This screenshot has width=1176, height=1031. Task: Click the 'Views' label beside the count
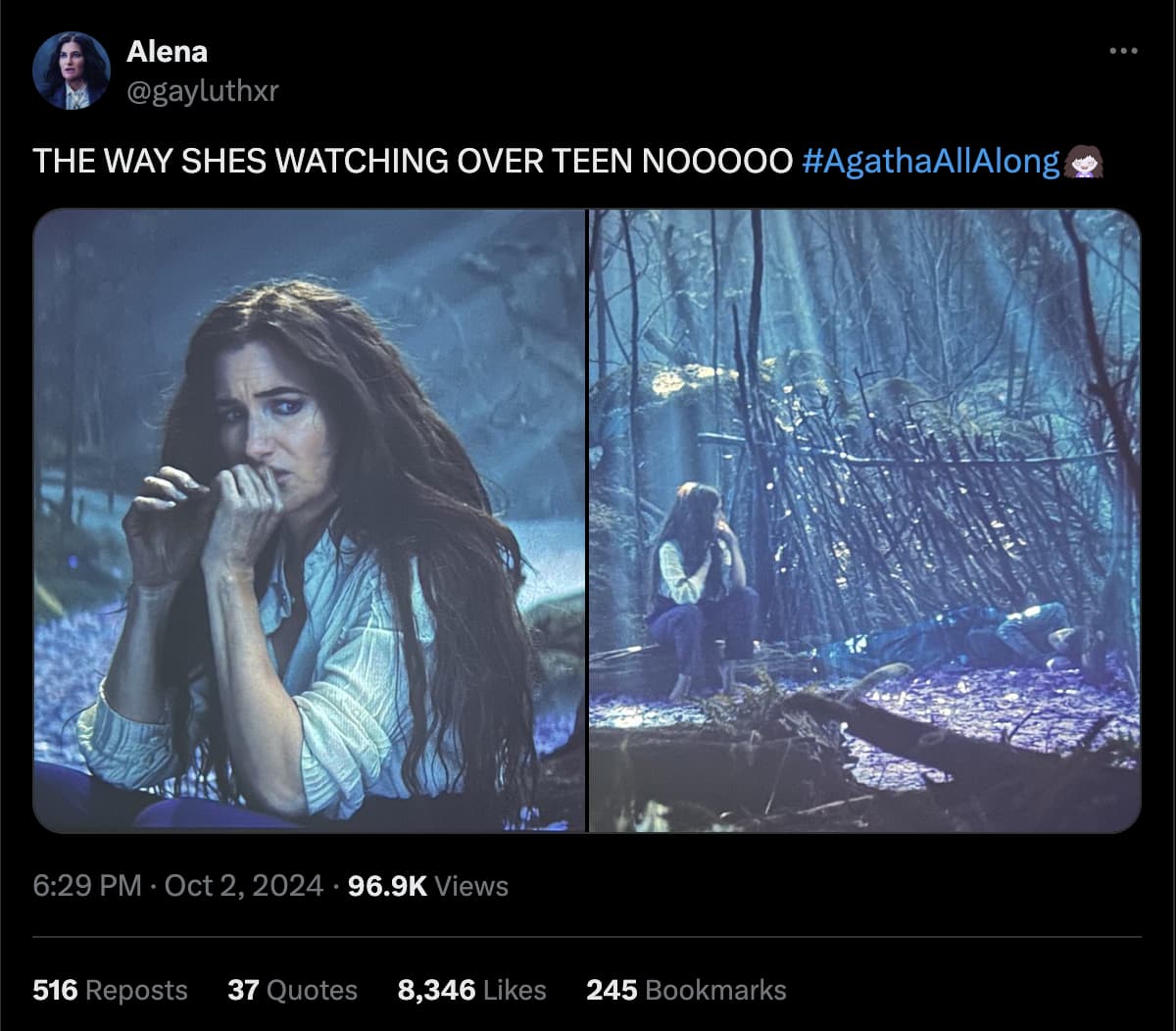(472, 885)
